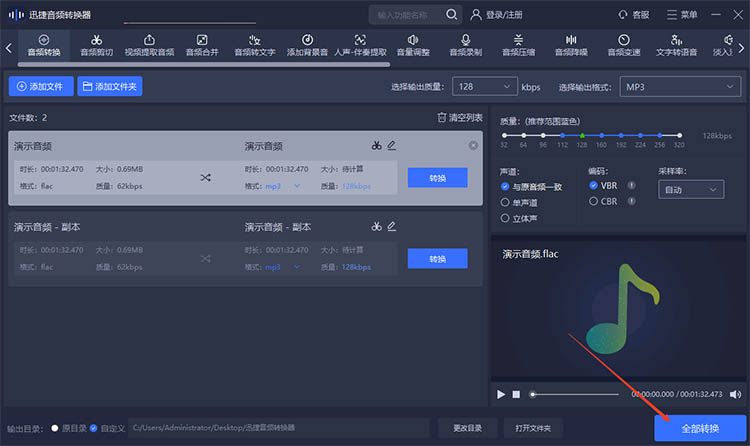Select 与原音频一致 channel option
750x446 pixels.
pos(531,187)
